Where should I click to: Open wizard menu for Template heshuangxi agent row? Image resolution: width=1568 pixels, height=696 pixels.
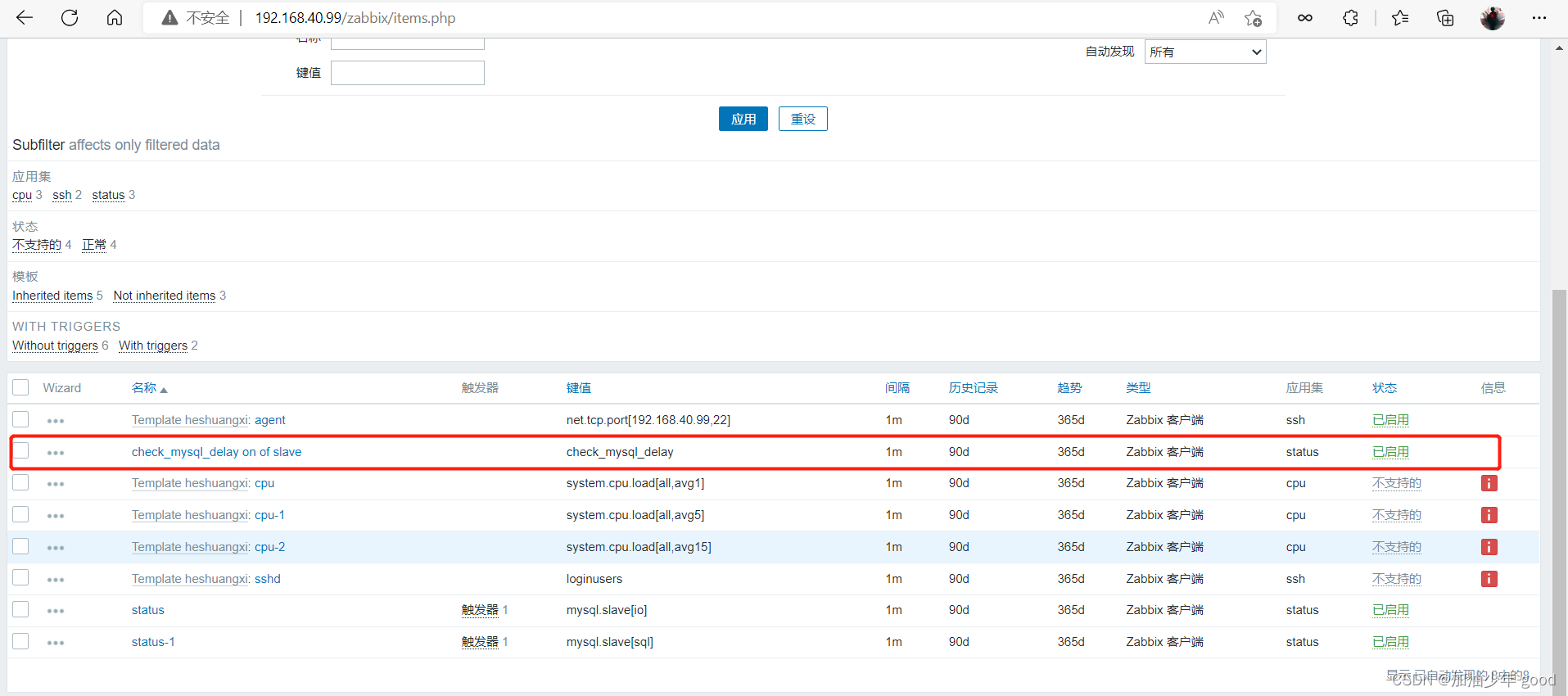(56, 421)
